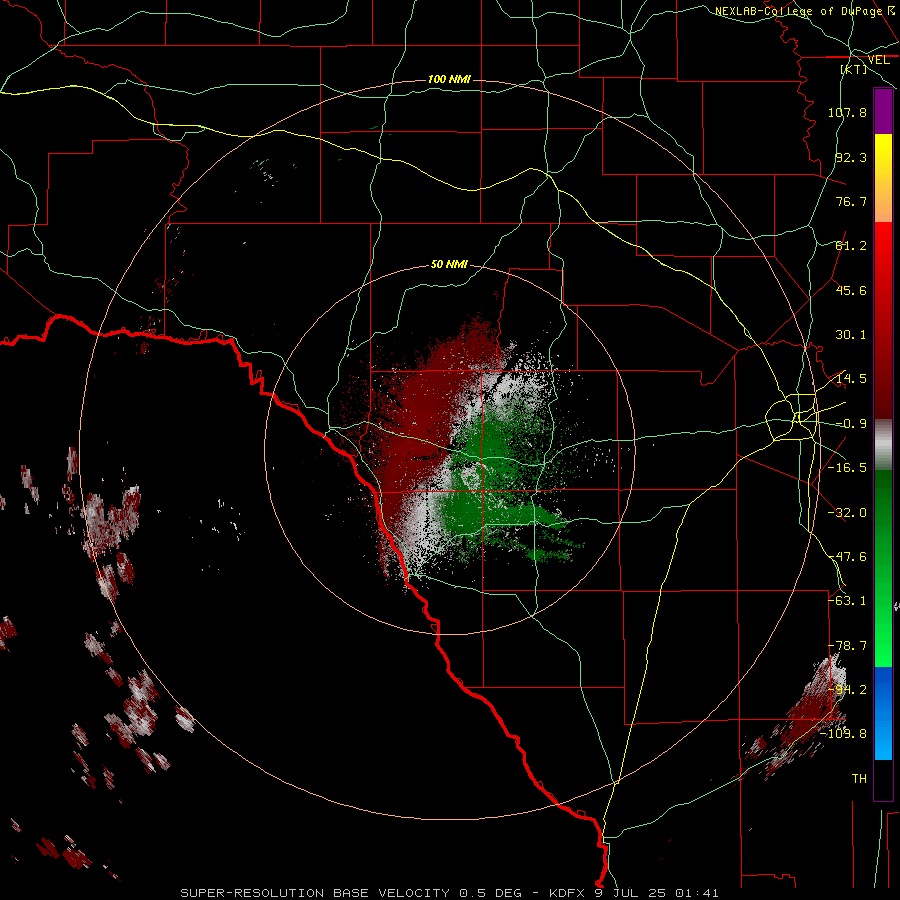This screenshot has width=900, height=900.
Task: Click the 100 NMI range ring label
Action: pos(449,79)
